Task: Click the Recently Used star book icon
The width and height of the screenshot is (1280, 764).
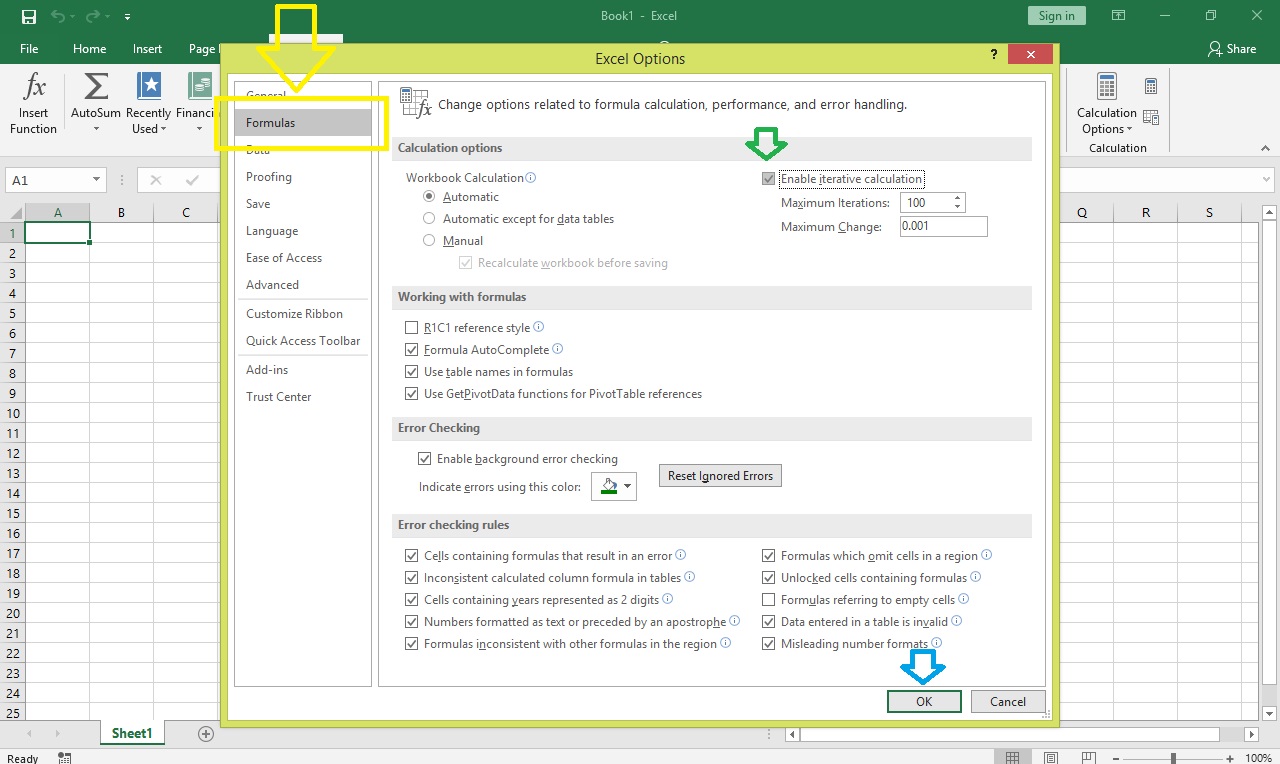Action: pyautogui.click(x=149, y=87)
